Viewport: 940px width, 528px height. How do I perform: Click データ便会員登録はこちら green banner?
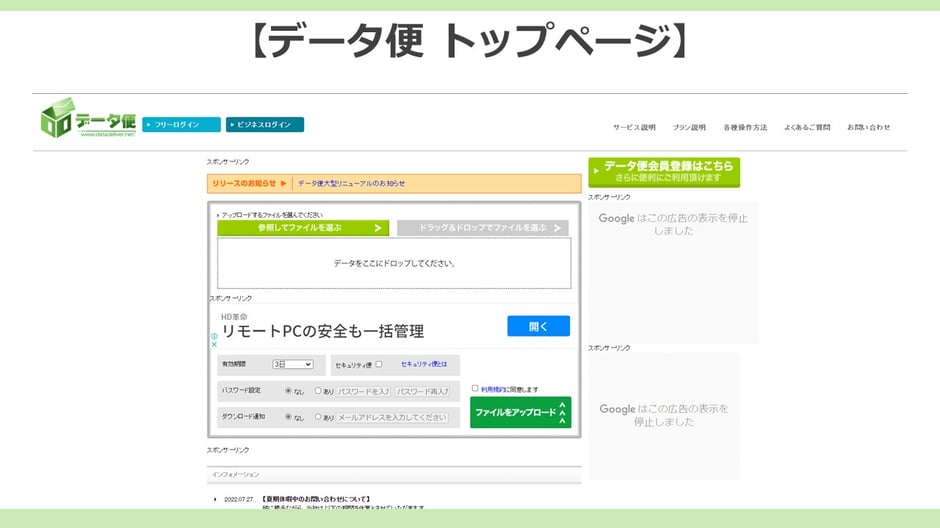coord(664,172)
